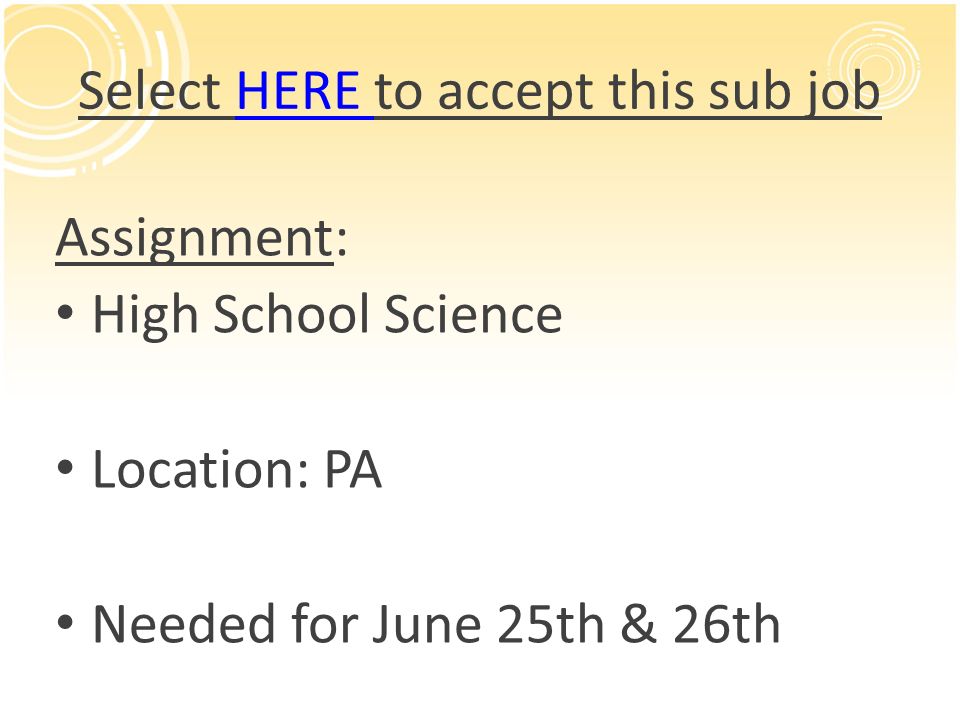
Task: Select the High School Science bullet text
Action: [x=327, y=313]
